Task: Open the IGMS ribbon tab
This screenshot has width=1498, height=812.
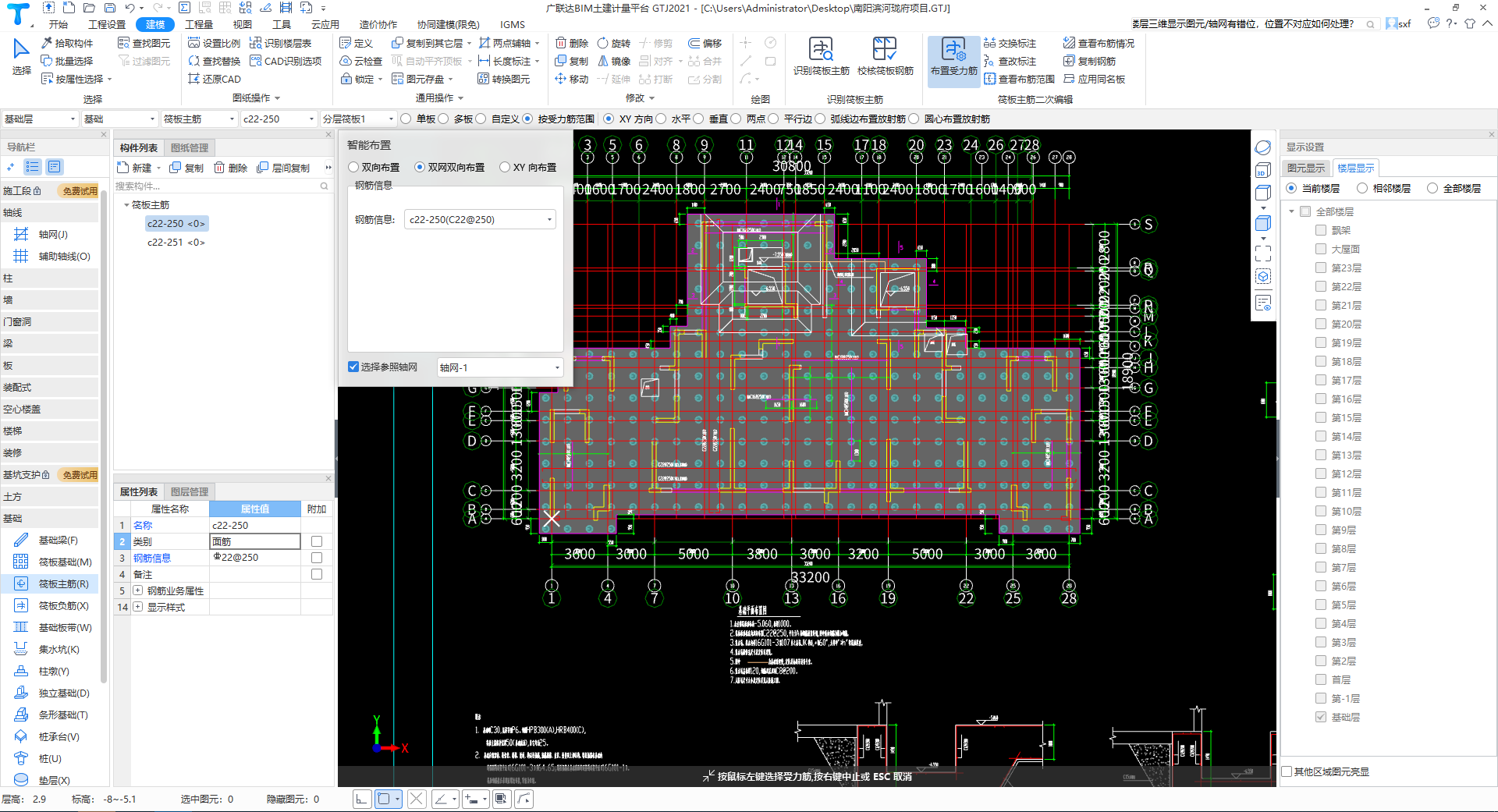Action: click(513, 24)
